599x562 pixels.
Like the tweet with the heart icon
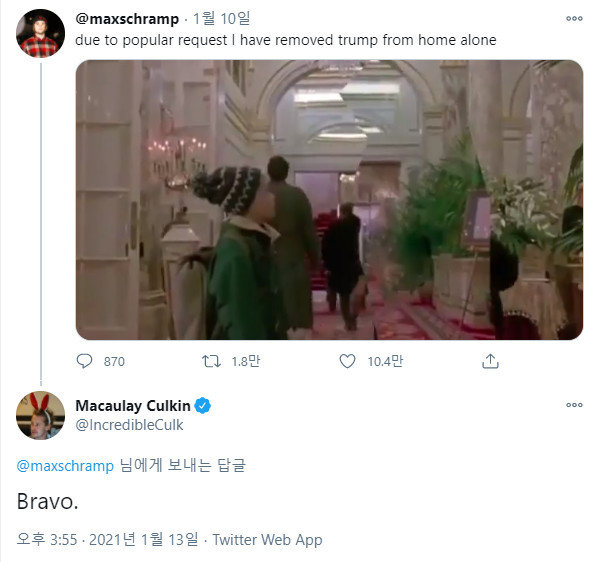tap(347, 361)
